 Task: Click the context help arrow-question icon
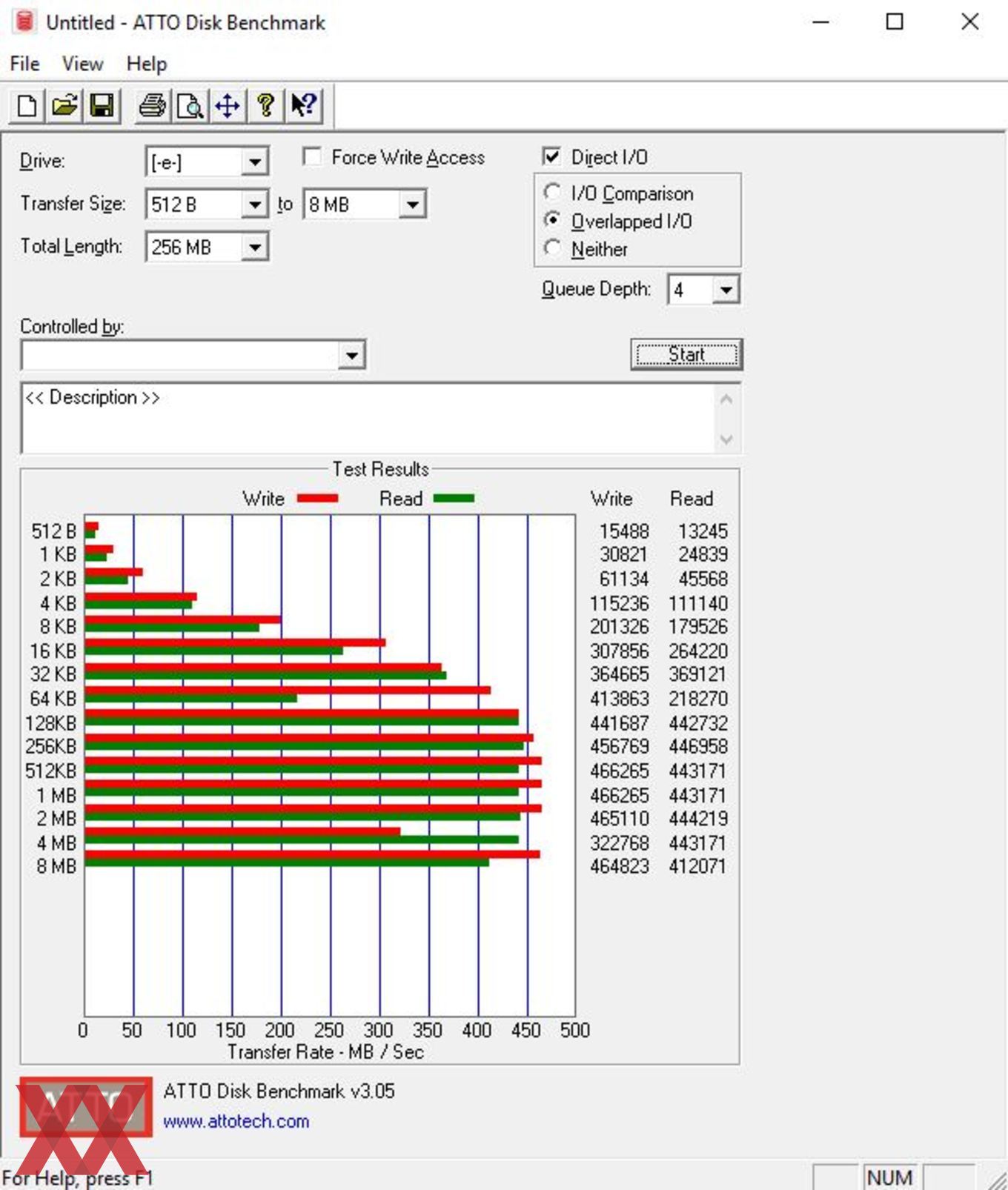click(304, 105)
